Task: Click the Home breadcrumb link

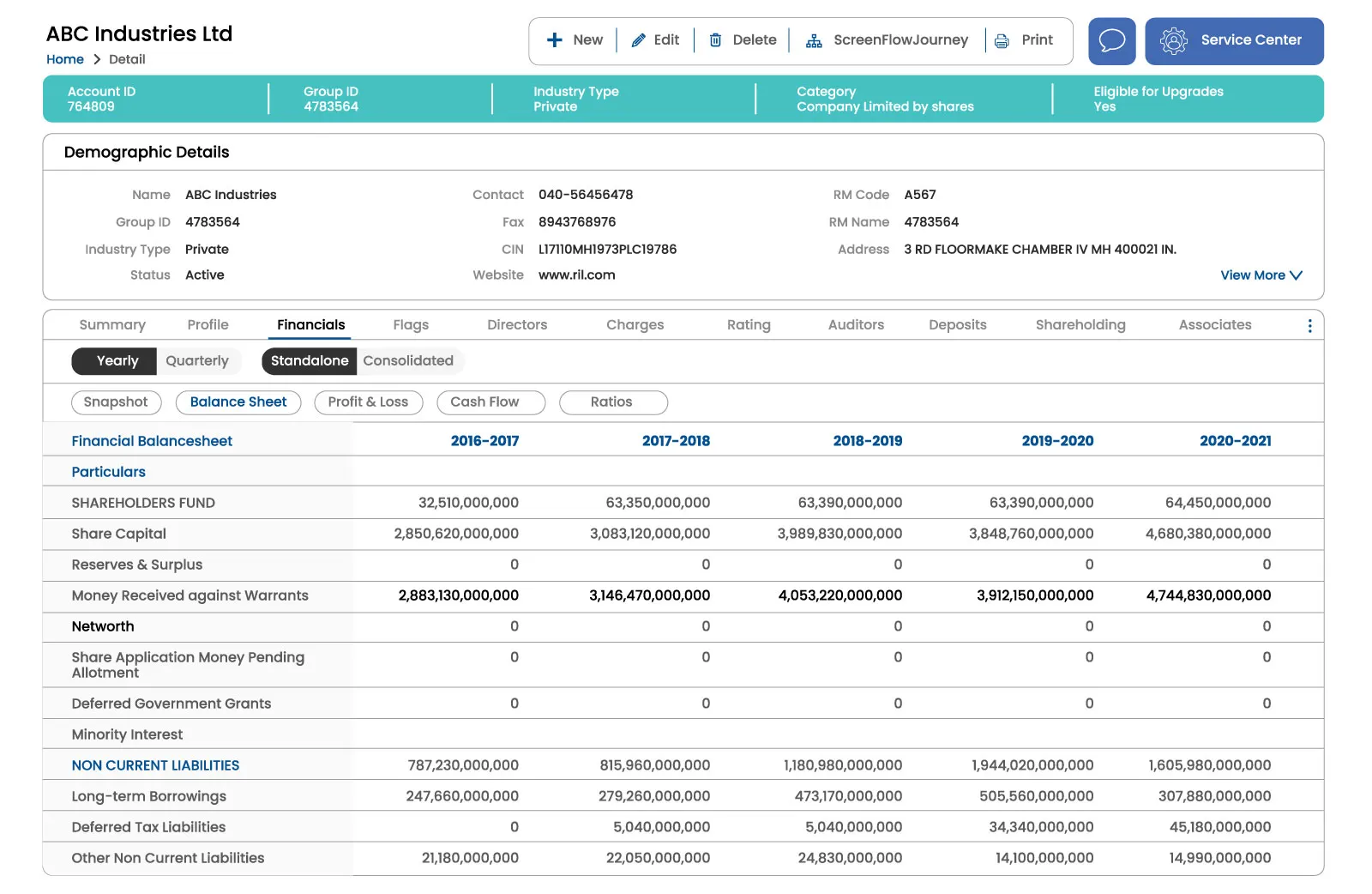Action: point(65,59)
